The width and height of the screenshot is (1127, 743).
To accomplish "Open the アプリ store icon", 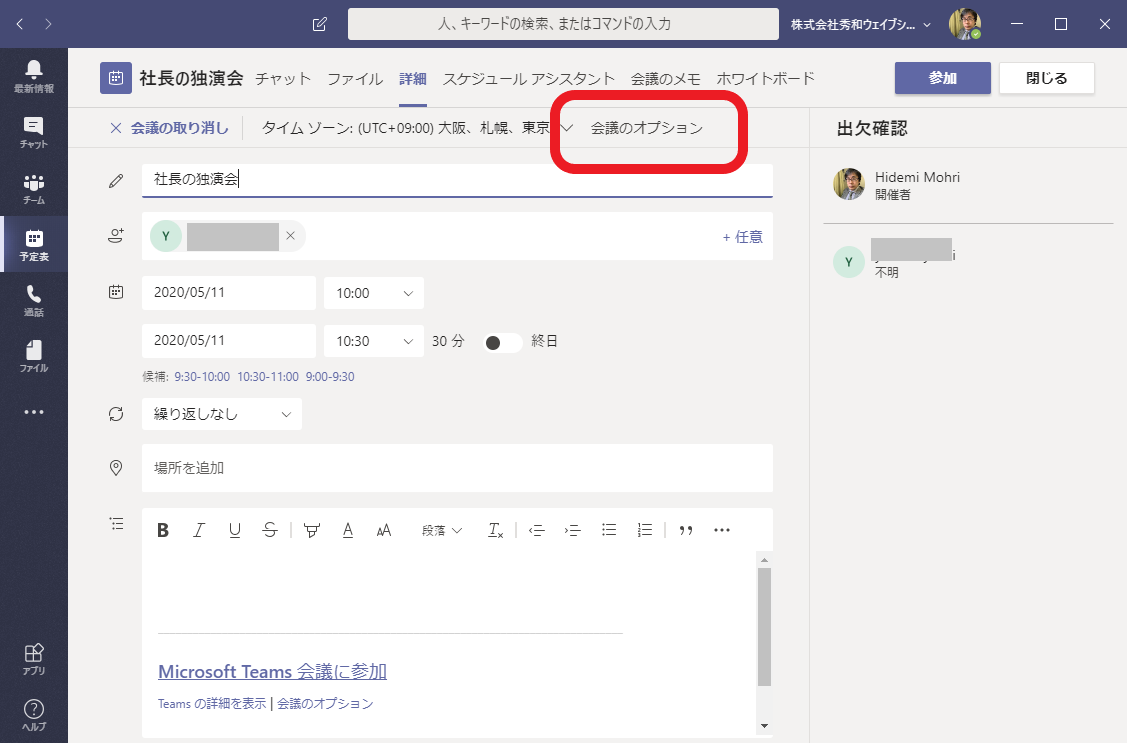I will tap(34, 658).
